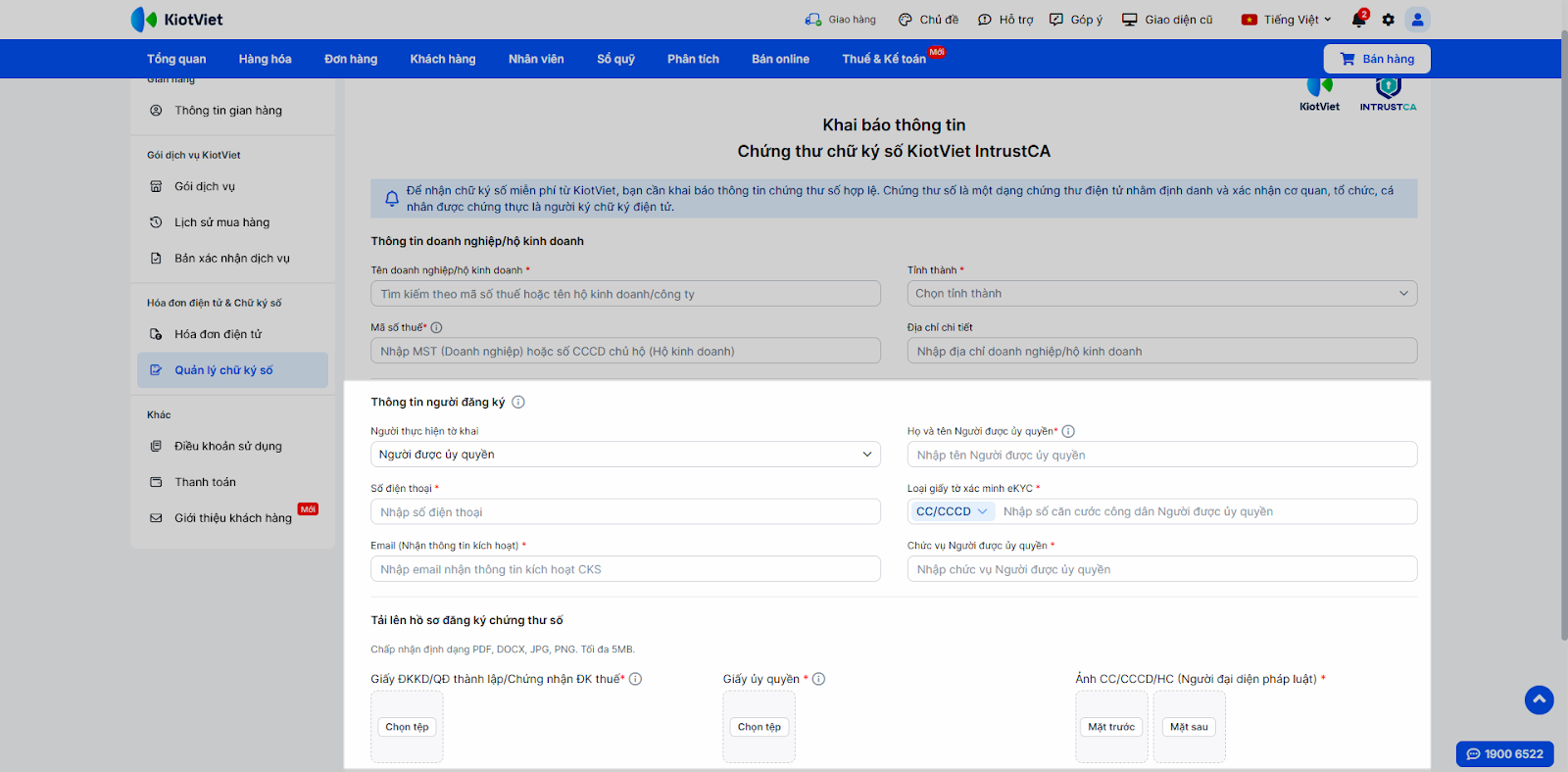Viewport: 1568px width, 772px height.
Task: Click info icon beside Thông tin người đăng ký
Action: pos(518,402)
